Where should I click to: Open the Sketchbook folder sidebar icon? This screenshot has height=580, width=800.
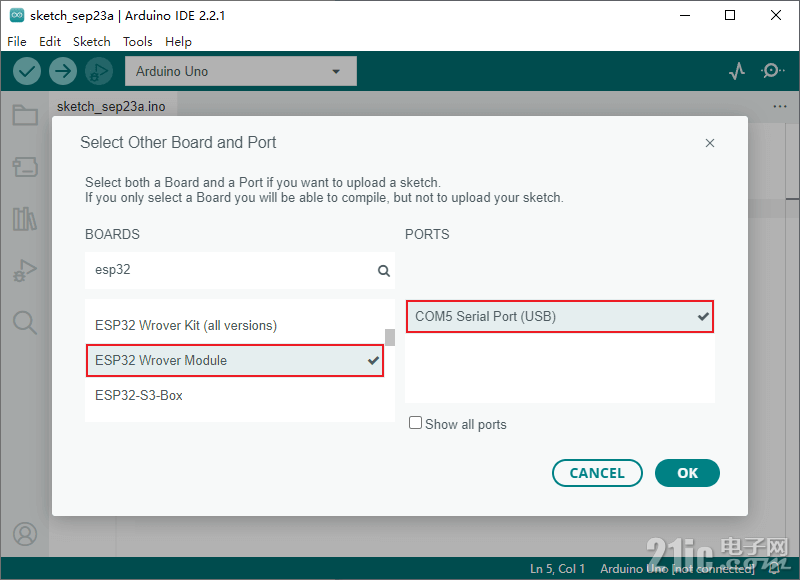pos(25,115)
